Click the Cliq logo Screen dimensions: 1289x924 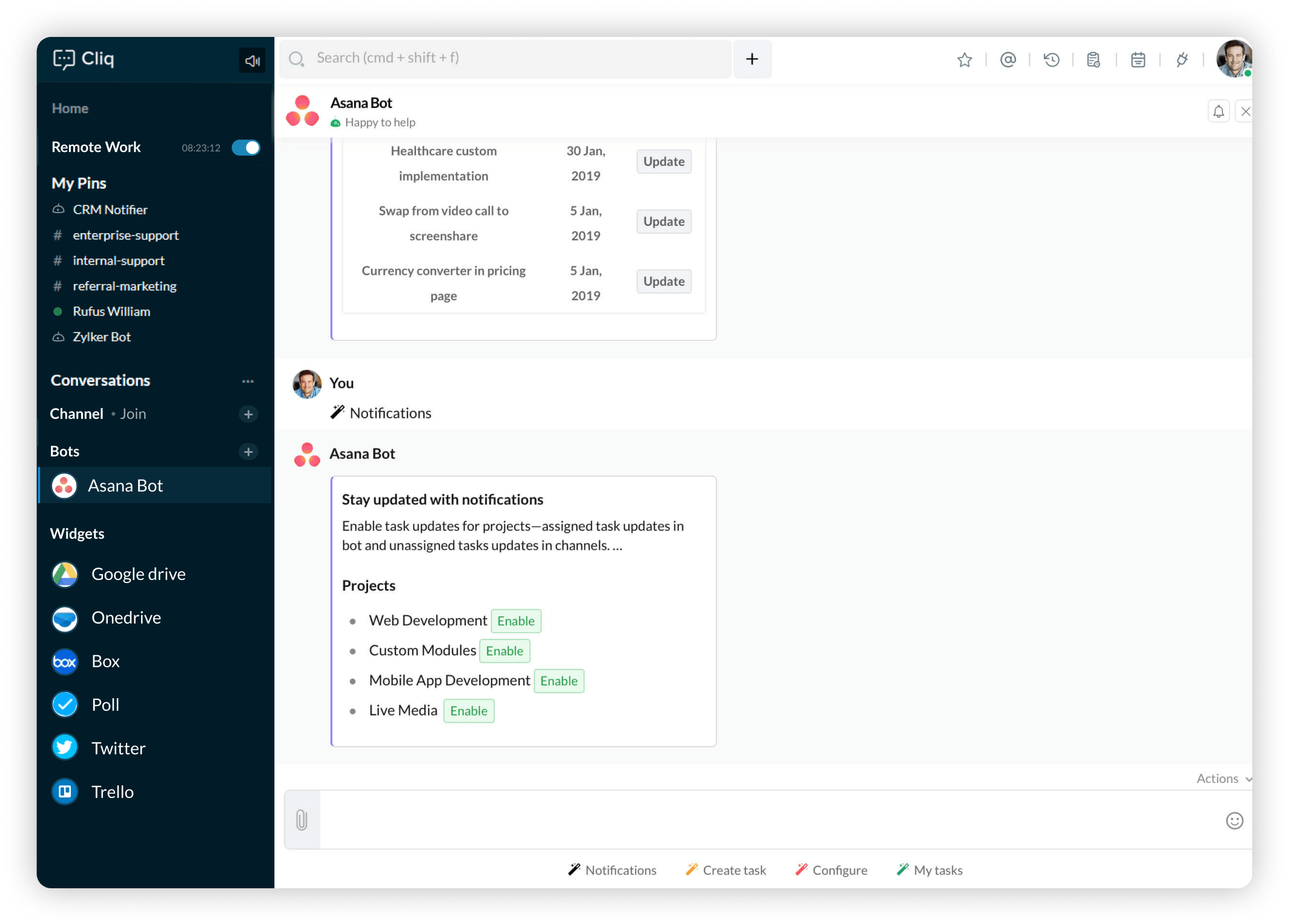coord(84,59)
